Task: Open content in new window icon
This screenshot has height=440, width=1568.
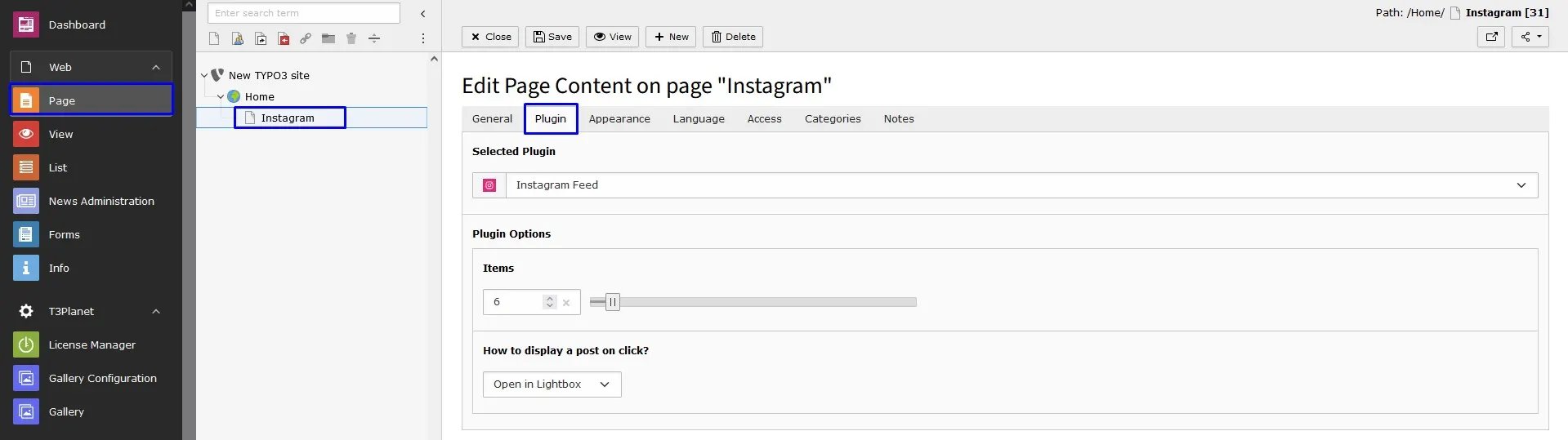Action: click(1491, 37)
